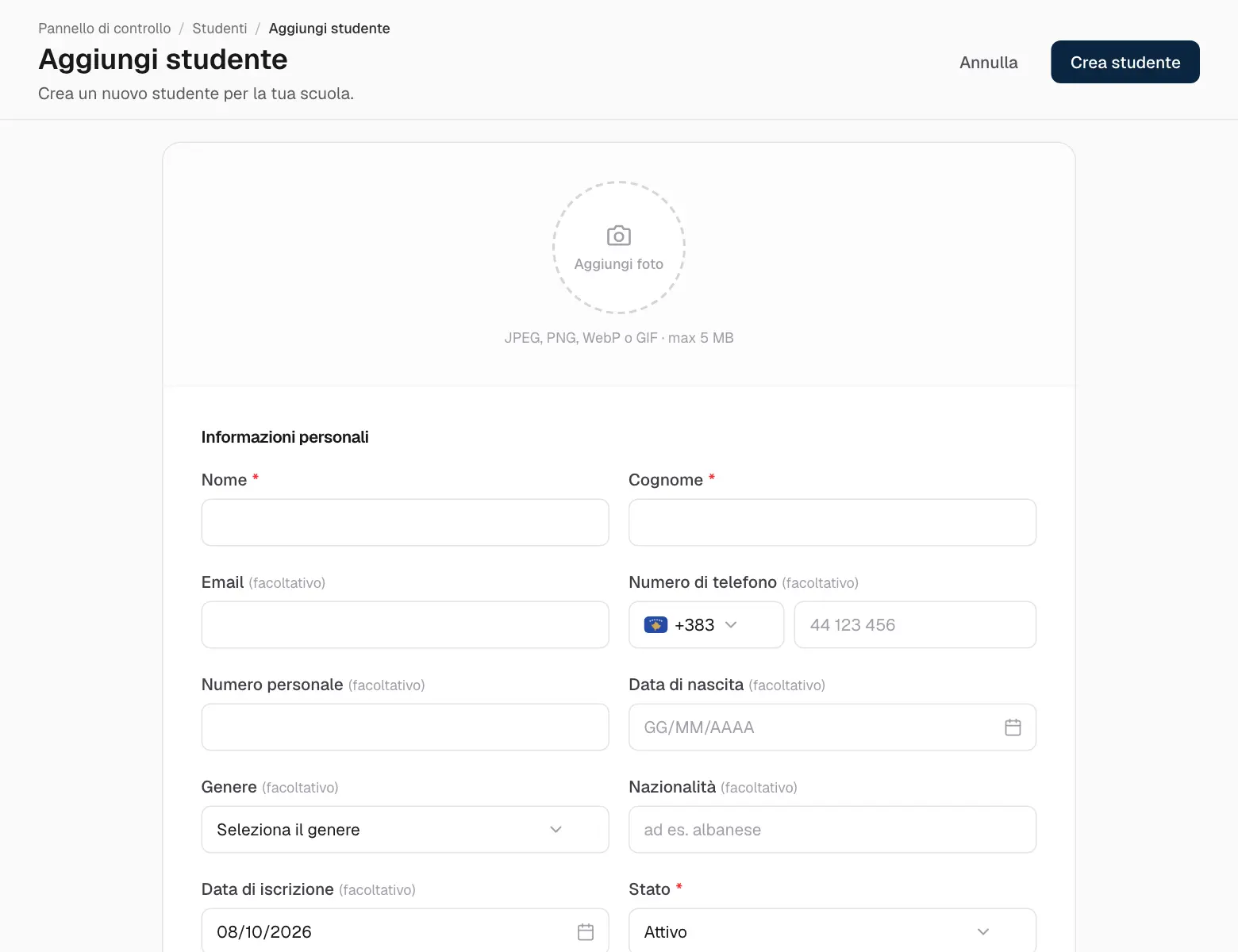Image resolution: width=1238 pixels, height=952 pixels.
Task: Select the Numero personale input field
Action: (x=405, y=727)
